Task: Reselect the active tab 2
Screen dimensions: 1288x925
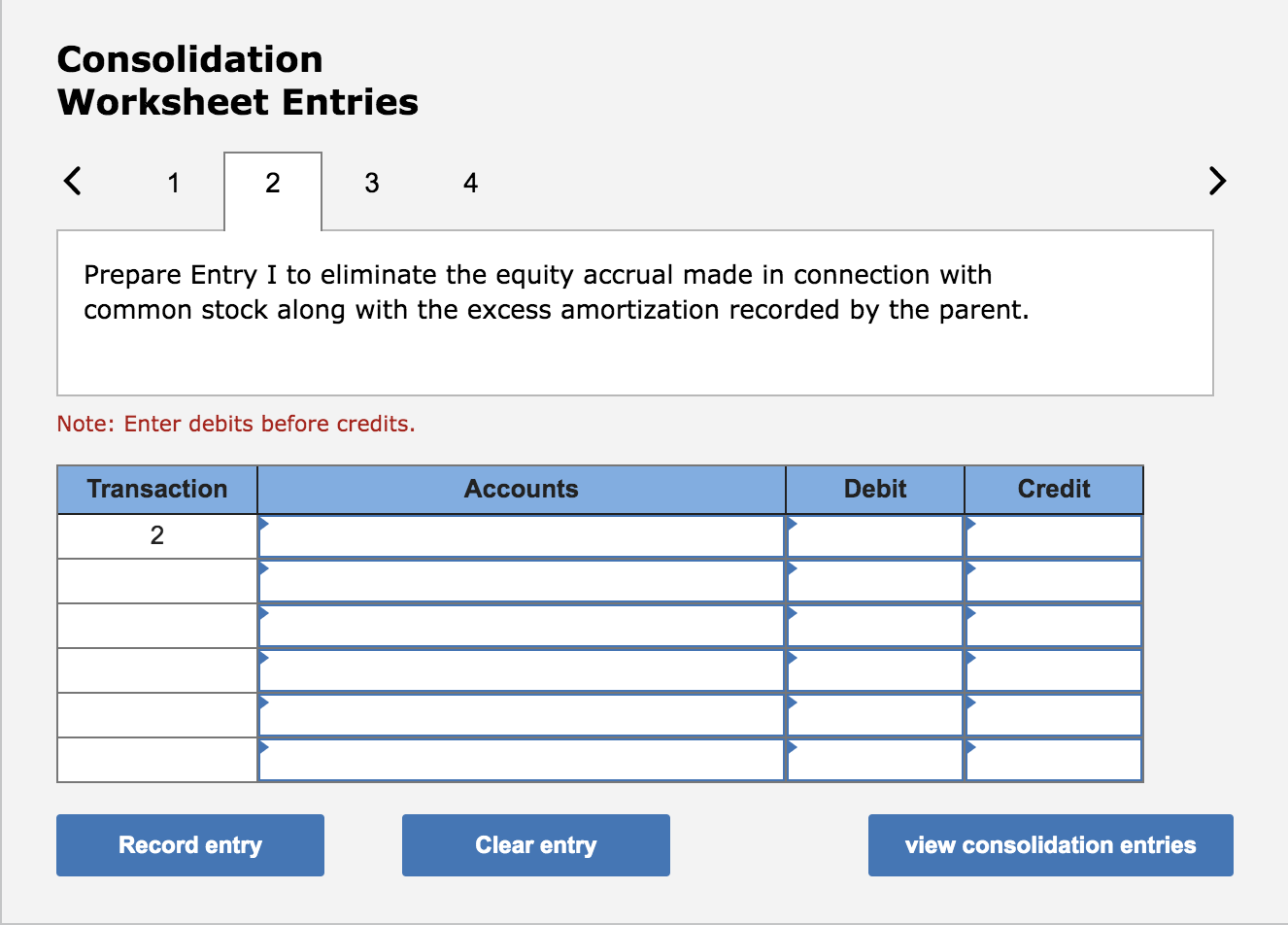Action: tap(273, 182)
